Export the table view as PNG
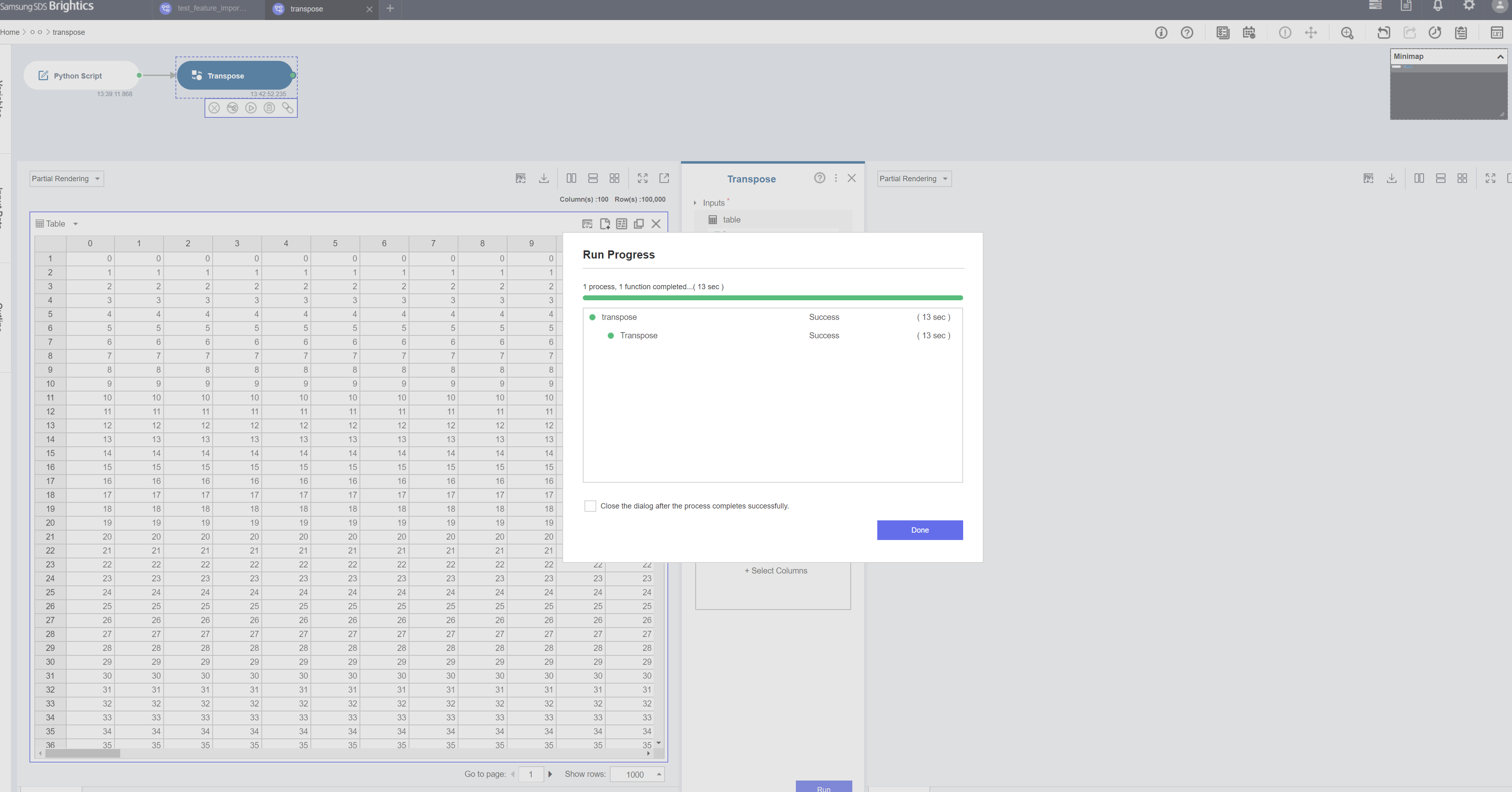This screenshot has width=1512, height=792. click(587, 224)
